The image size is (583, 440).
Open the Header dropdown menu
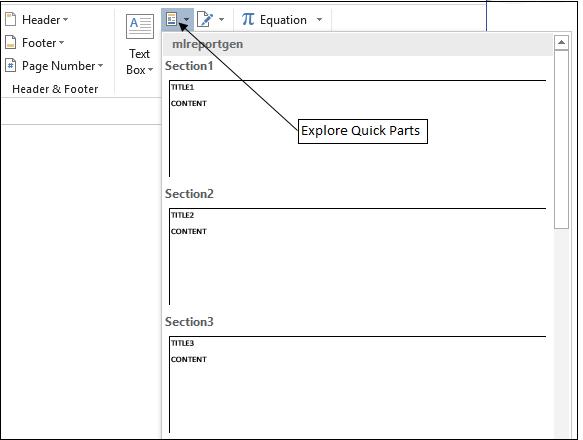(45, 19)
